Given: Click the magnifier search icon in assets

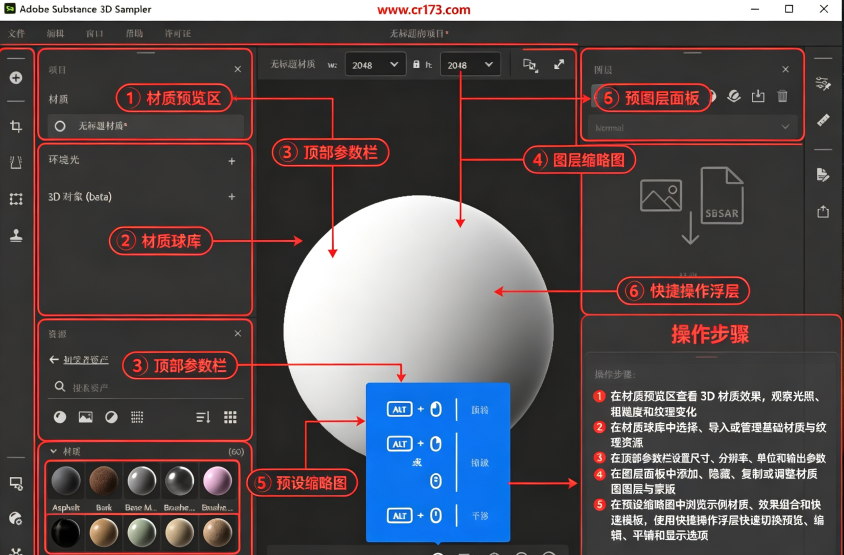Looking at the screenshot, I should pos(60,387).
